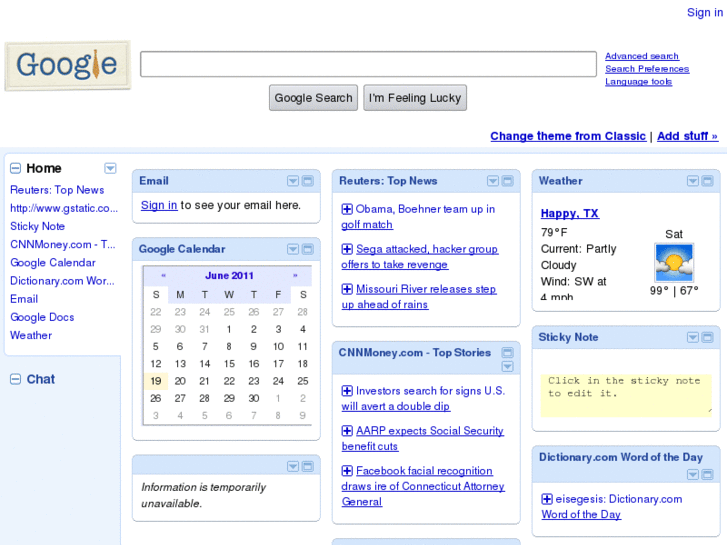Minimize the temporarily unavailable gadget
This screenshot has height=545, width=727.
coord(307,466)
